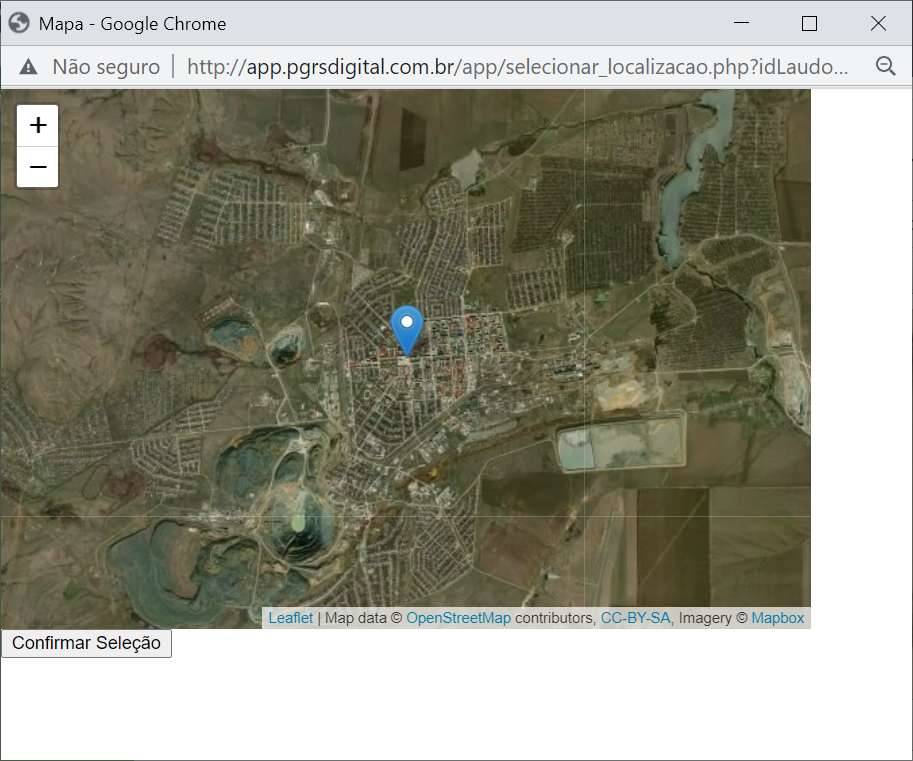Visit the Mapbox imagery link
This screenshot has width=913, height=761.
point(777,618)
